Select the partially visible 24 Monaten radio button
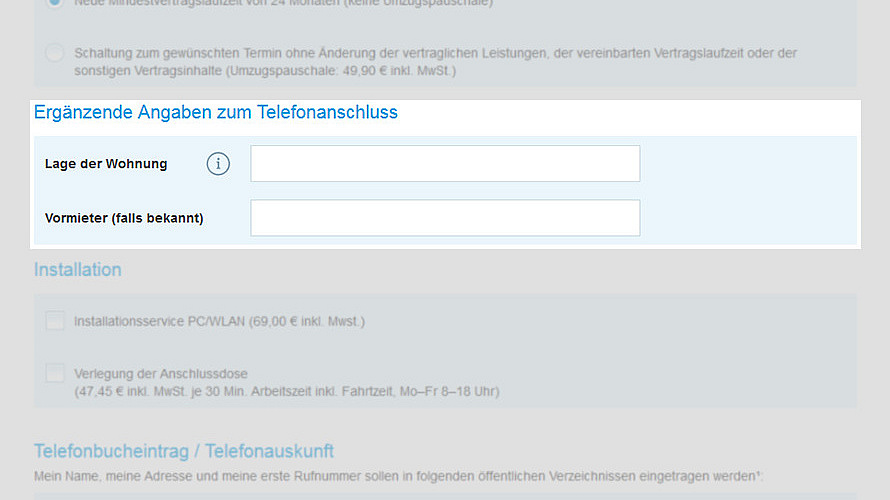Screen dimensions: 890x500 [54, 3]
